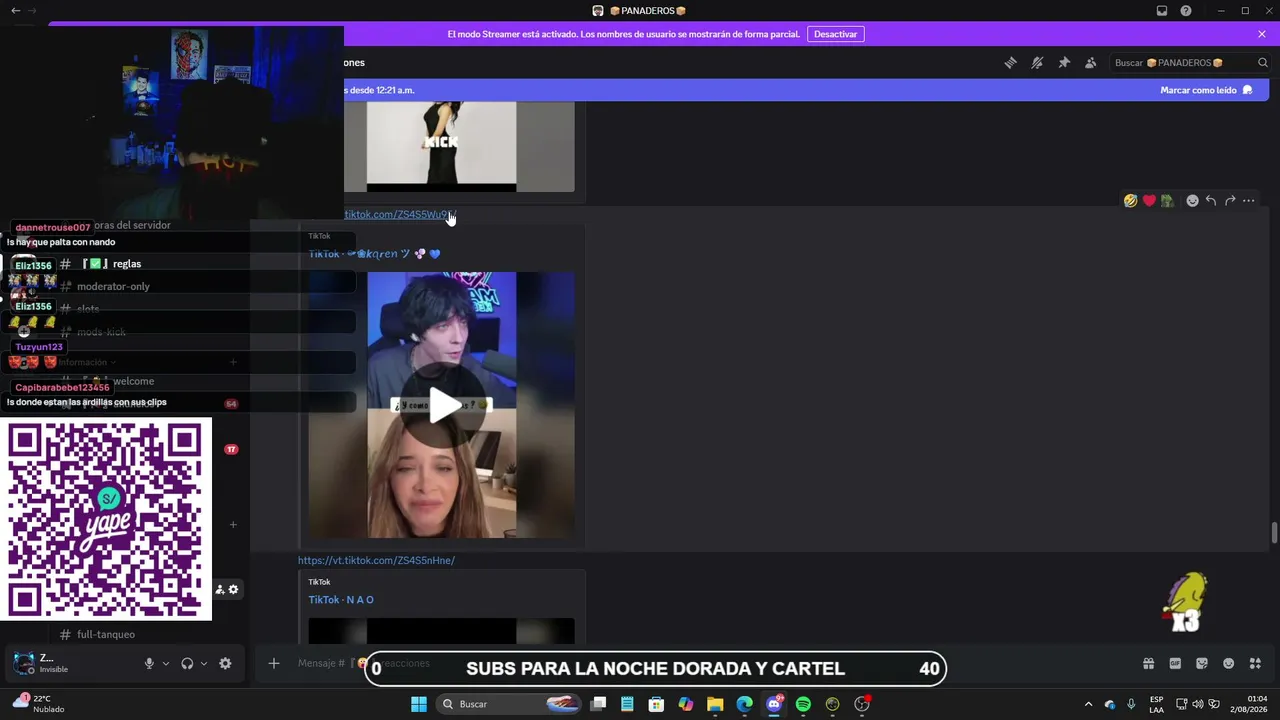Click the KICK video thumbnail
Screen dimensions: 1280x720
(441, 146)
